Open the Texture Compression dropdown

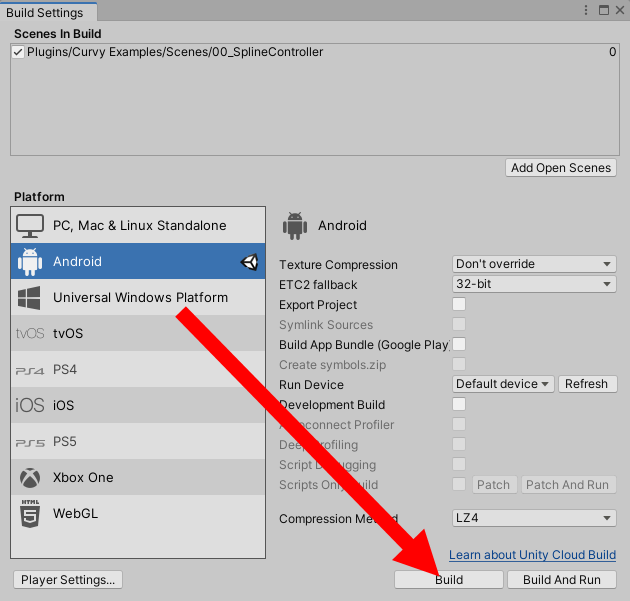(534, 264)
